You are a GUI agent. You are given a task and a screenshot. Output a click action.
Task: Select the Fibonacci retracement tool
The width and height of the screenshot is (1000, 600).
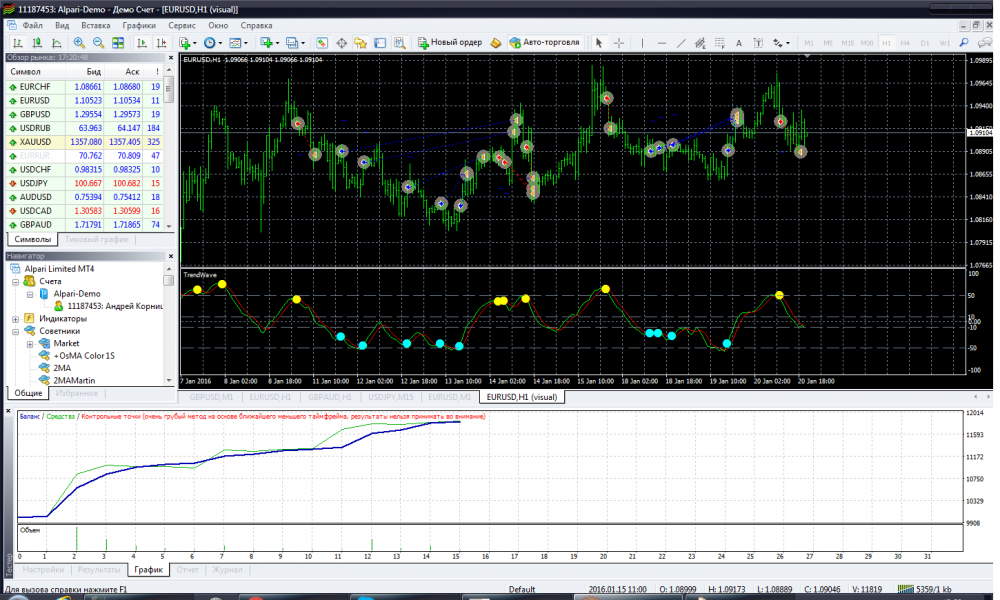click(719, 43)
